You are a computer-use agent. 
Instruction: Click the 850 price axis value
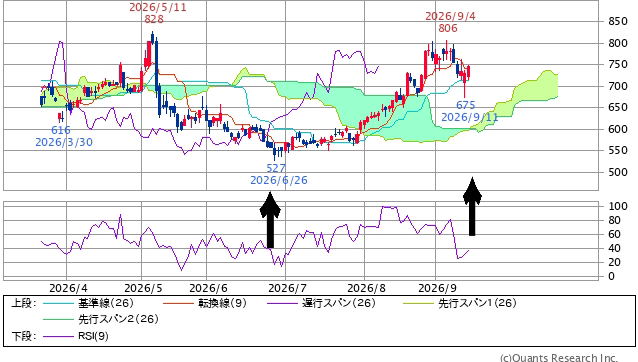[x=618, y=22]
